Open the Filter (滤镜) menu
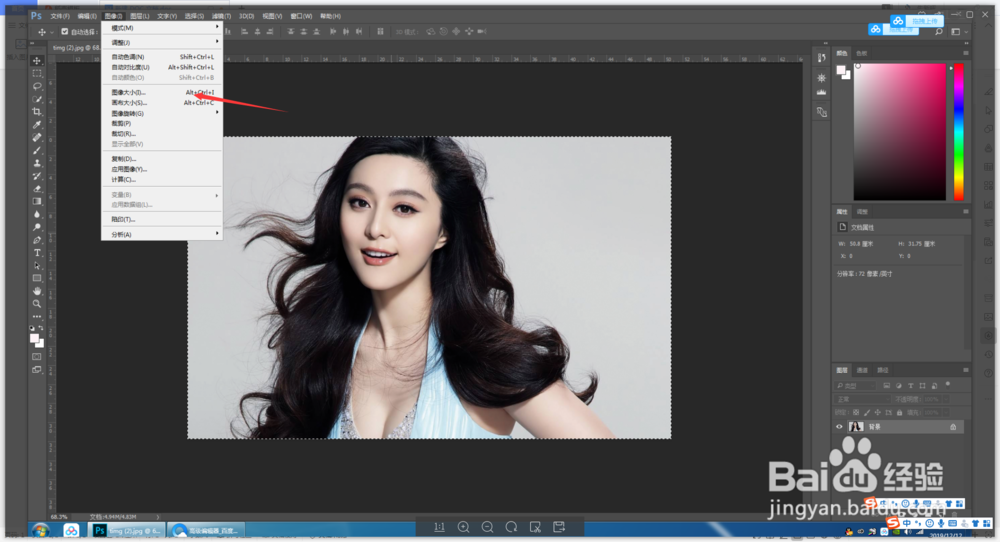This screenshot has width=1000, height=542. (221, 16)
